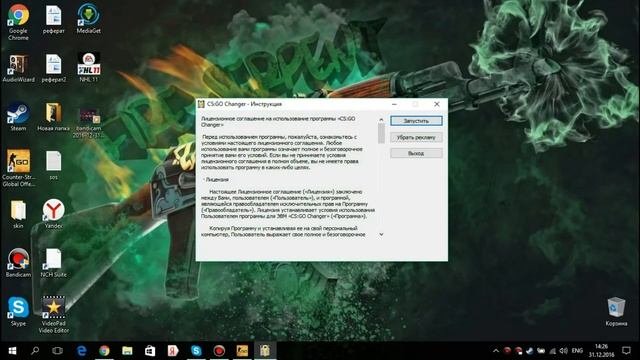Switch to Chrome in the taskbar

pyautogui.click(x=104, y=351)
